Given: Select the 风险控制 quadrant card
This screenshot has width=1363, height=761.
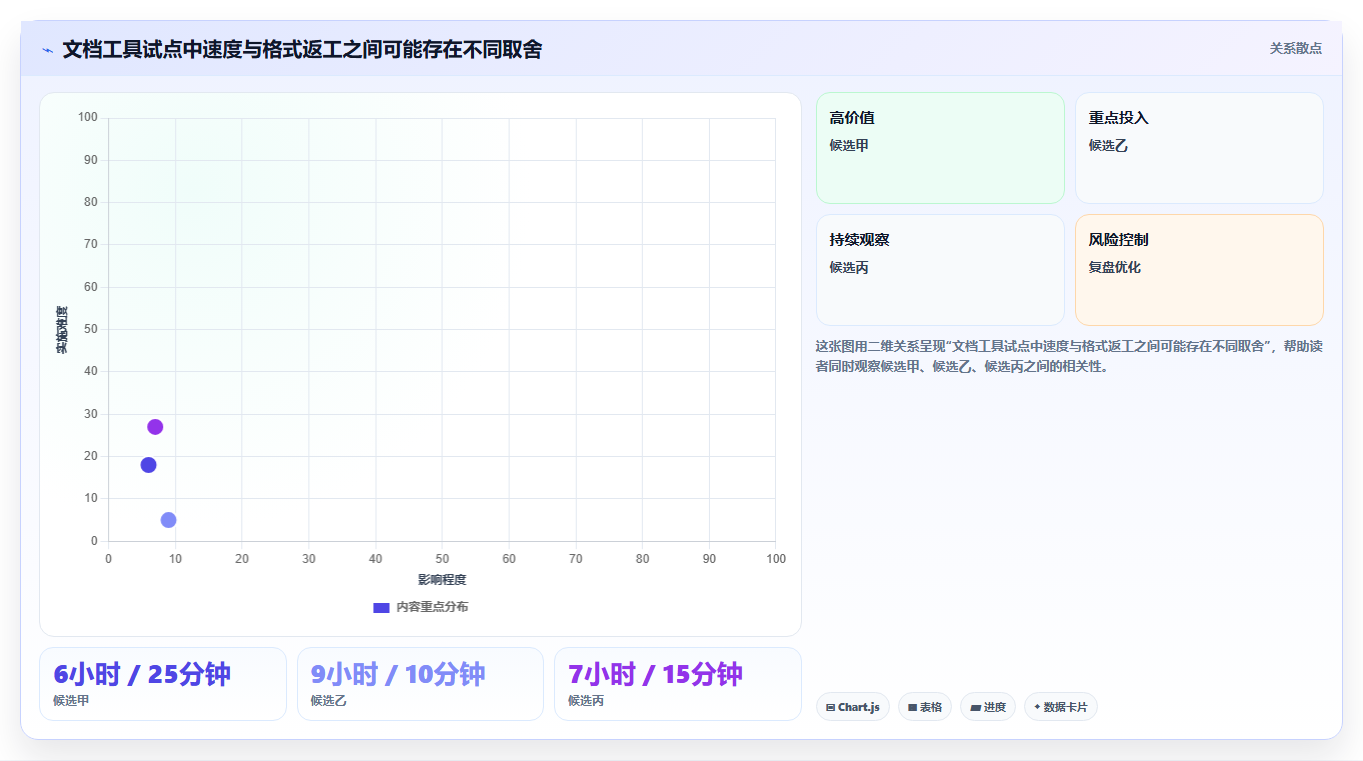Looking at the screenshot, I should click(x=1199, y=270).
